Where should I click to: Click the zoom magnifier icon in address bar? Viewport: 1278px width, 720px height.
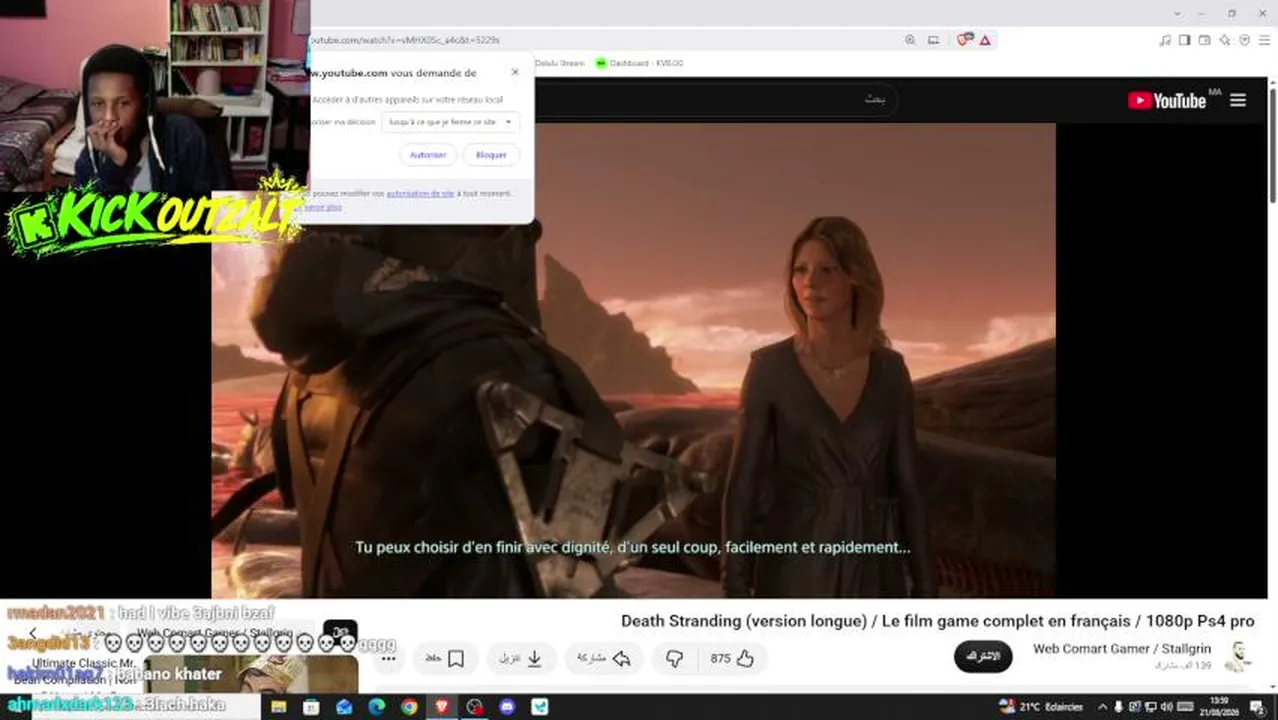coord(910,40)
